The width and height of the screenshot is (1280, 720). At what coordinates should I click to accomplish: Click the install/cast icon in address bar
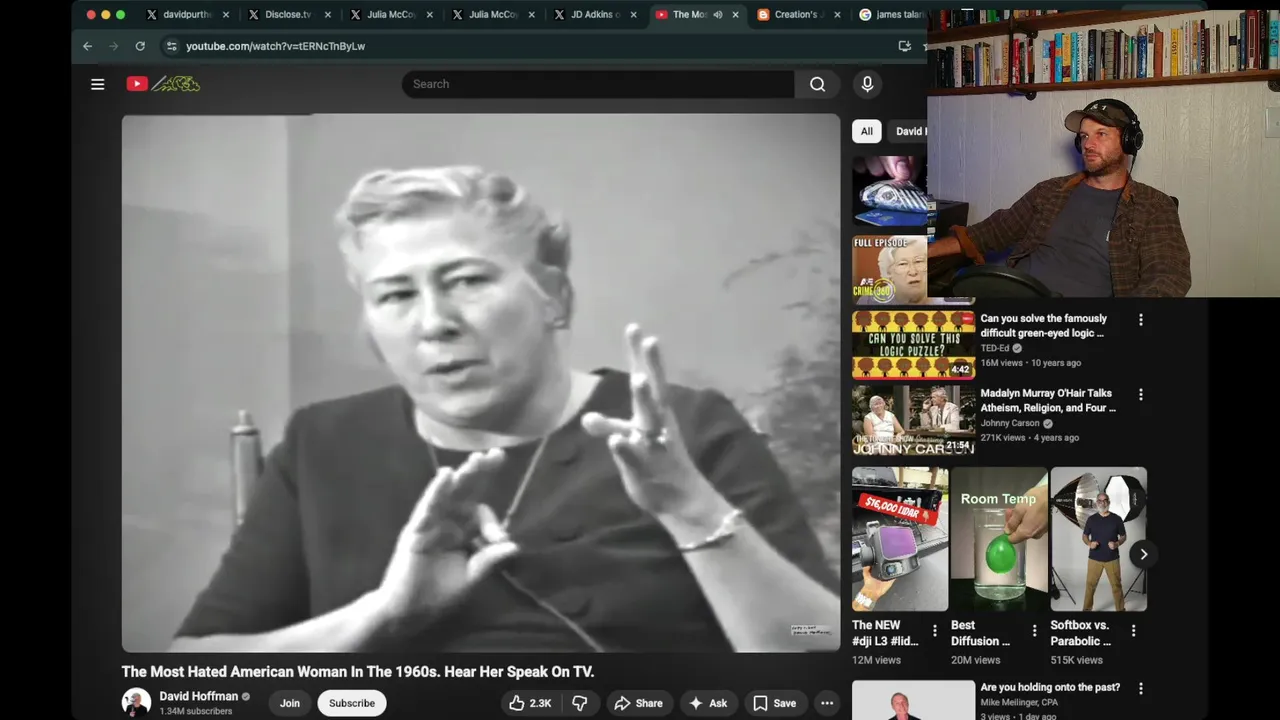tap(905, 46)
